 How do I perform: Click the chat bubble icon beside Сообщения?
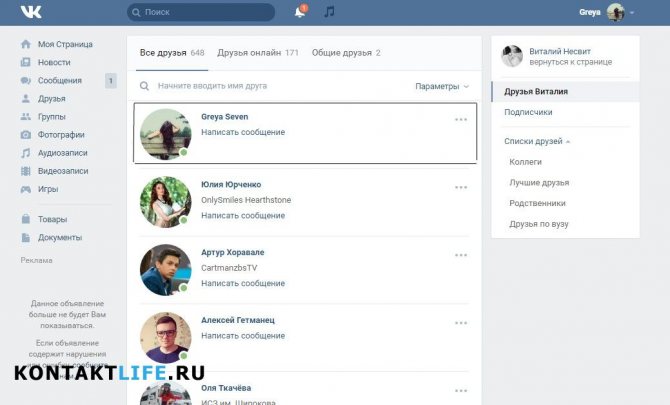click(x=26, y=80)
